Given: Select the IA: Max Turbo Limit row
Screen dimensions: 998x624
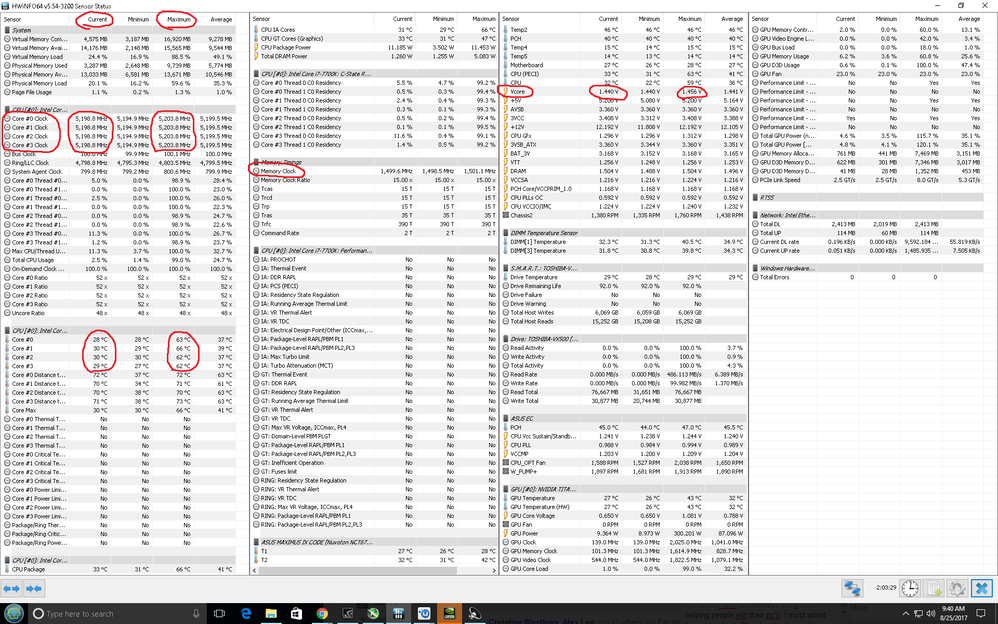Looking at the screenshot, I should click(x=374, y=357).
